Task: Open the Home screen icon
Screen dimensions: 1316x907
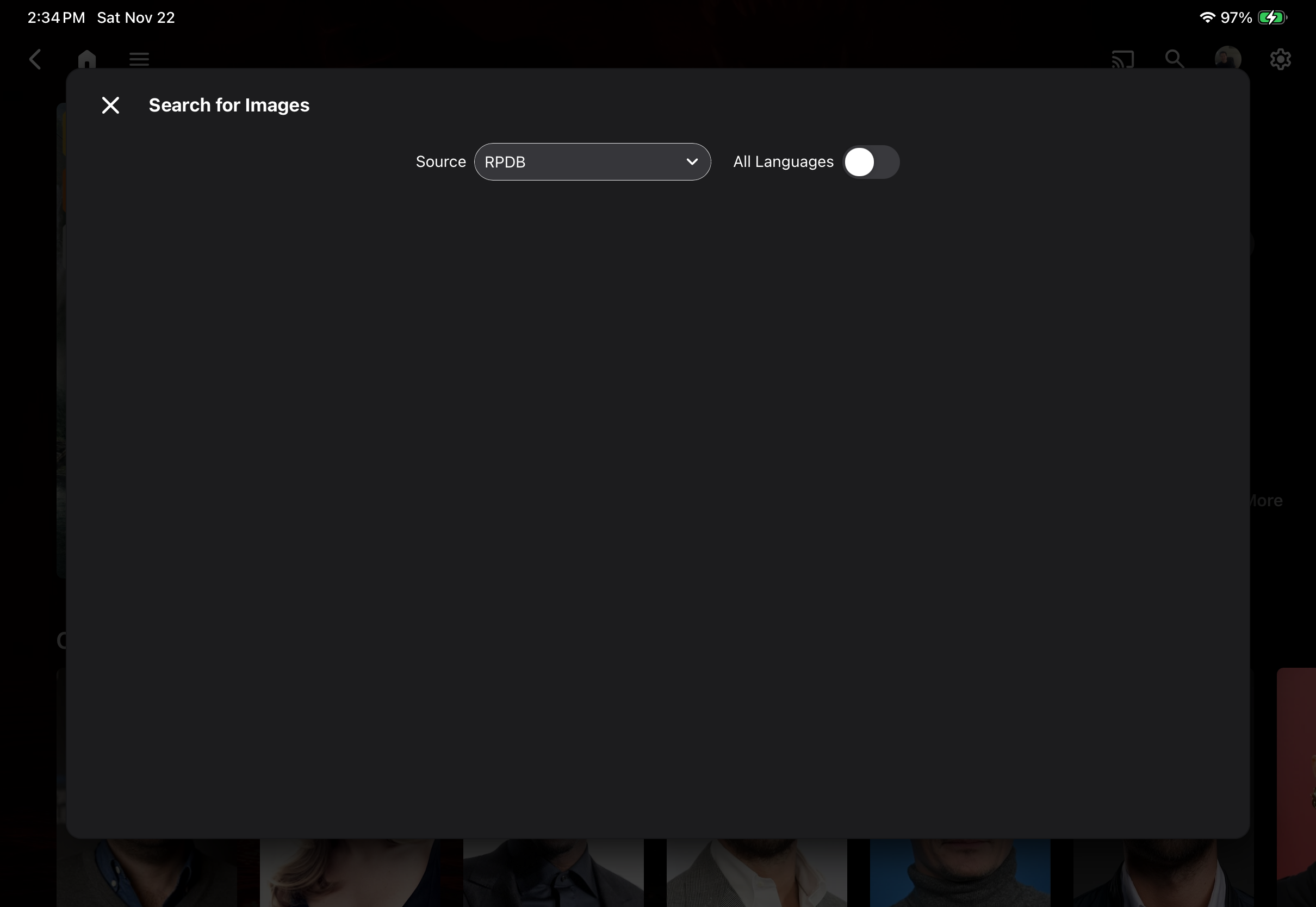Action: 87,59
